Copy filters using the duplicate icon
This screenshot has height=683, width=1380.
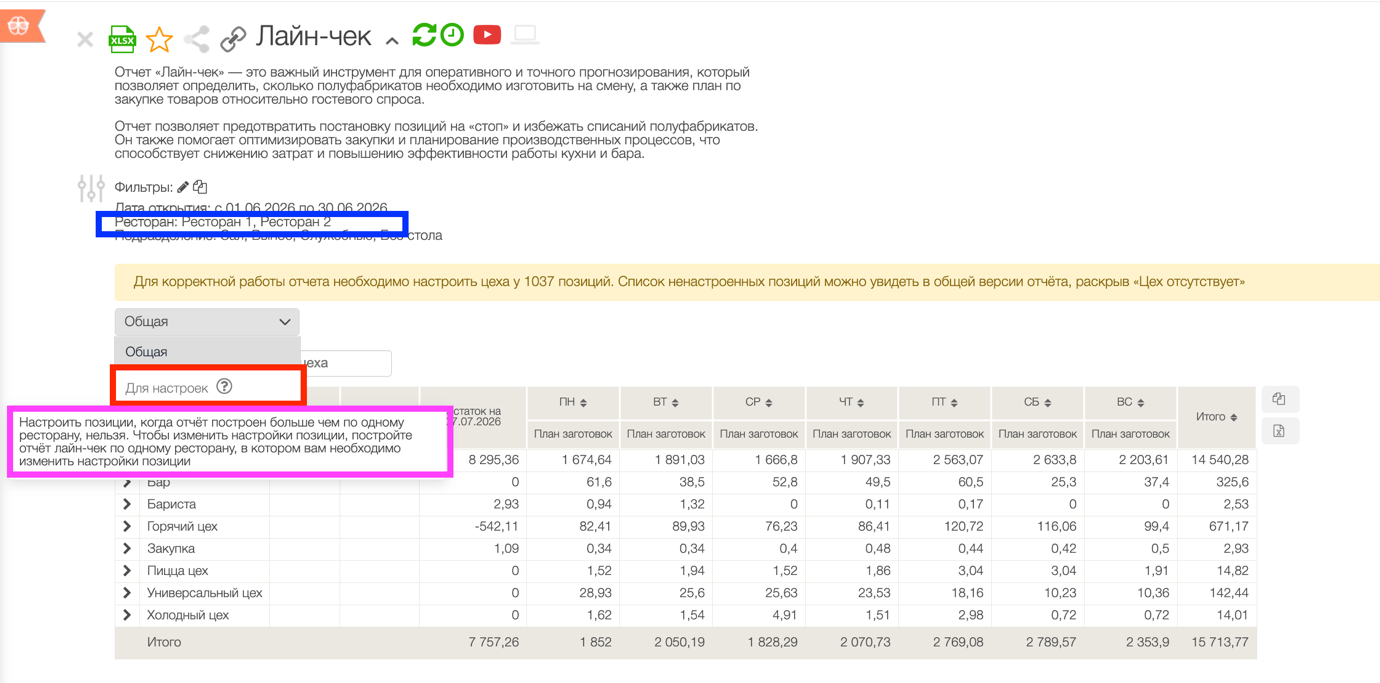tap(200, 187)
